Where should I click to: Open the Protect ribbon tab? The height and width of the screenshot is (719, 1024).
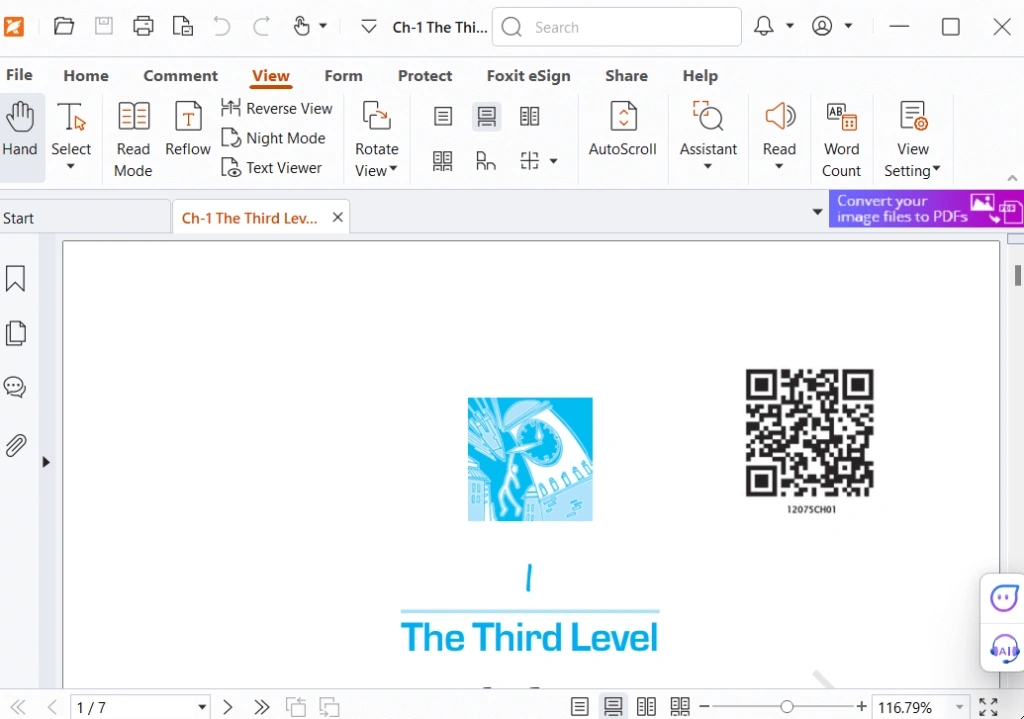pyautogui.click(x=425, y=76)
